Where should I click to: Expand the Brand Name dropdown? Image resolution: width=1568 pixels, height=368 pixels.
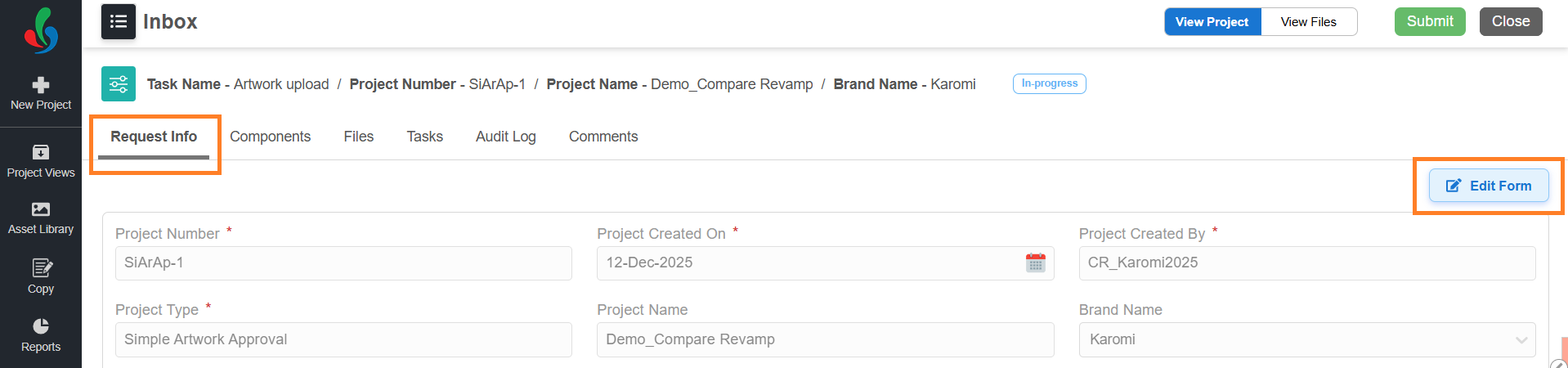1521,340
